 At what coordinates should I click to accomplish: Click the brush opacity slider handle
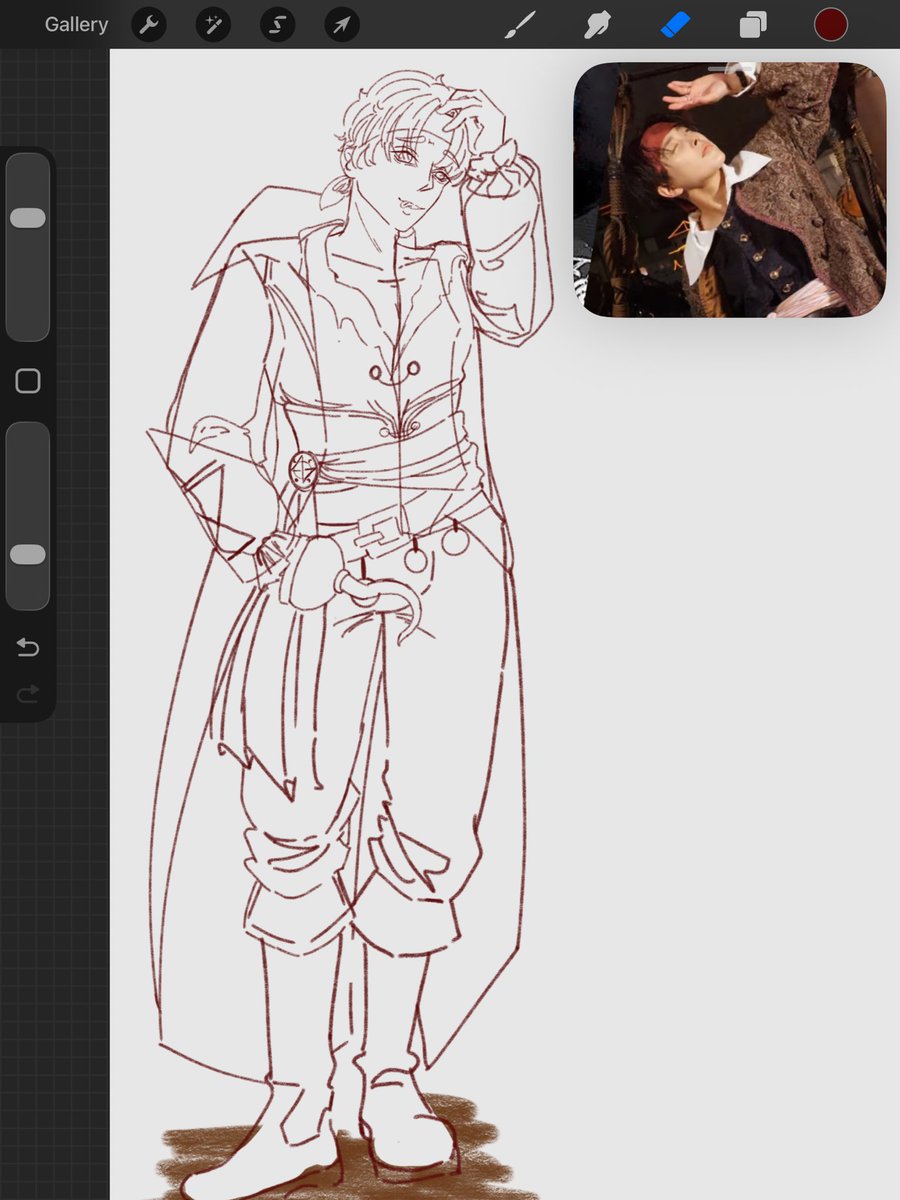click(x=28, y=554)
